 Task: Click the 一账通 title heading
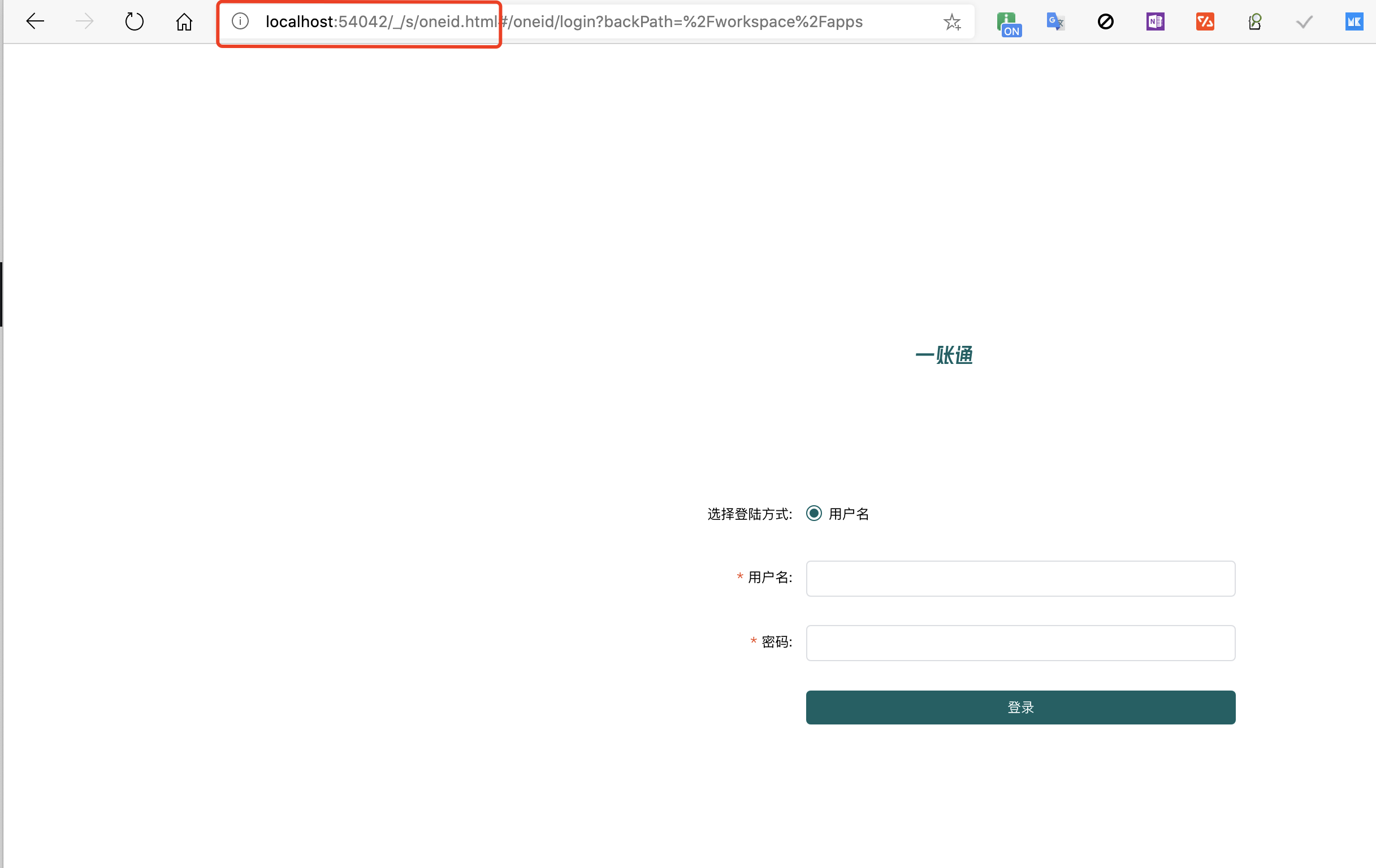pyautogui.click(x=944, y=355)
